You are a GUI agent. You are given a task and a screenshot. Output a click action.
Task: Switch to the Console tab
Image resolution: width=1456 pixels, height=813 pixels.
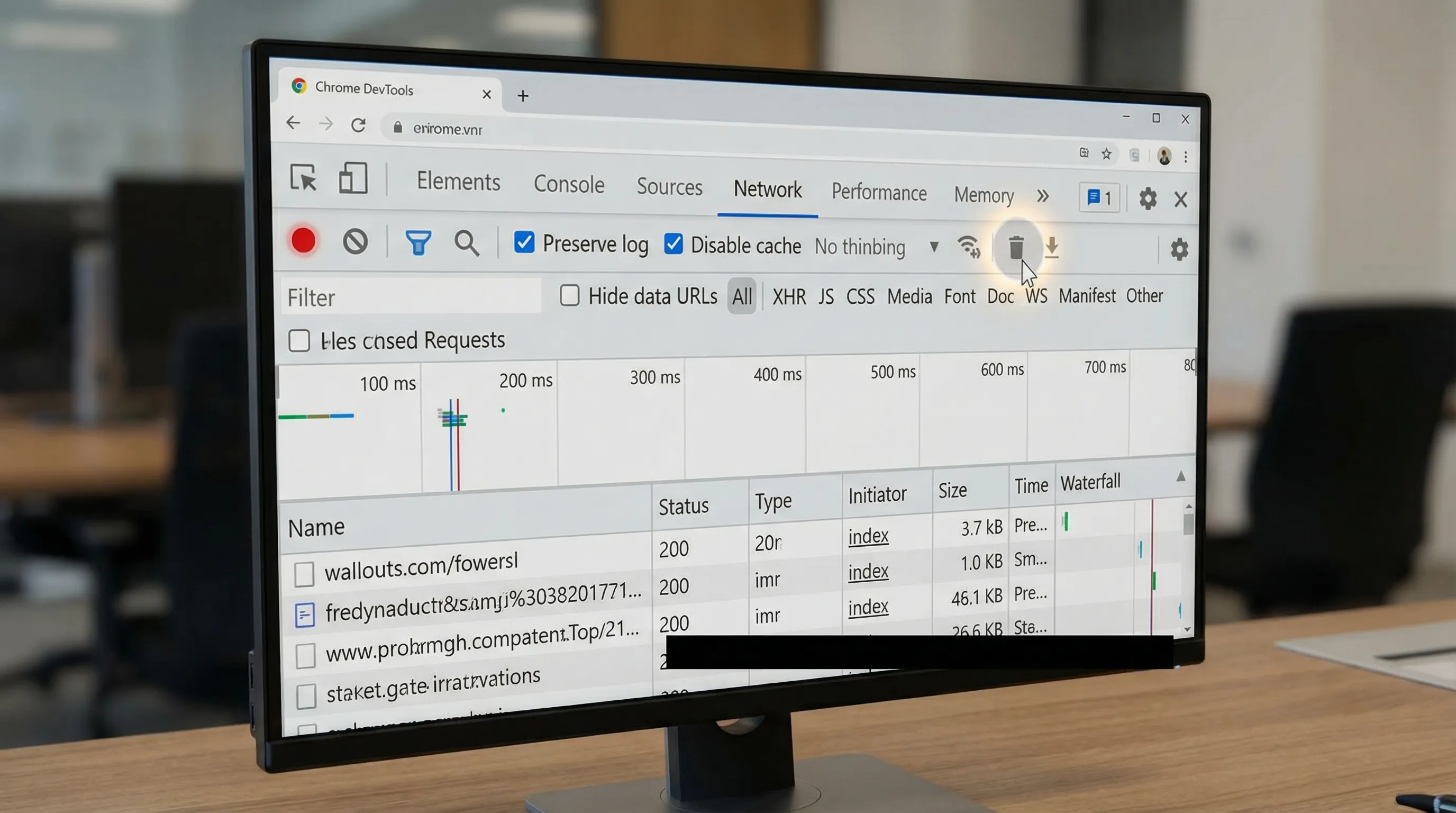pos(568,185)
